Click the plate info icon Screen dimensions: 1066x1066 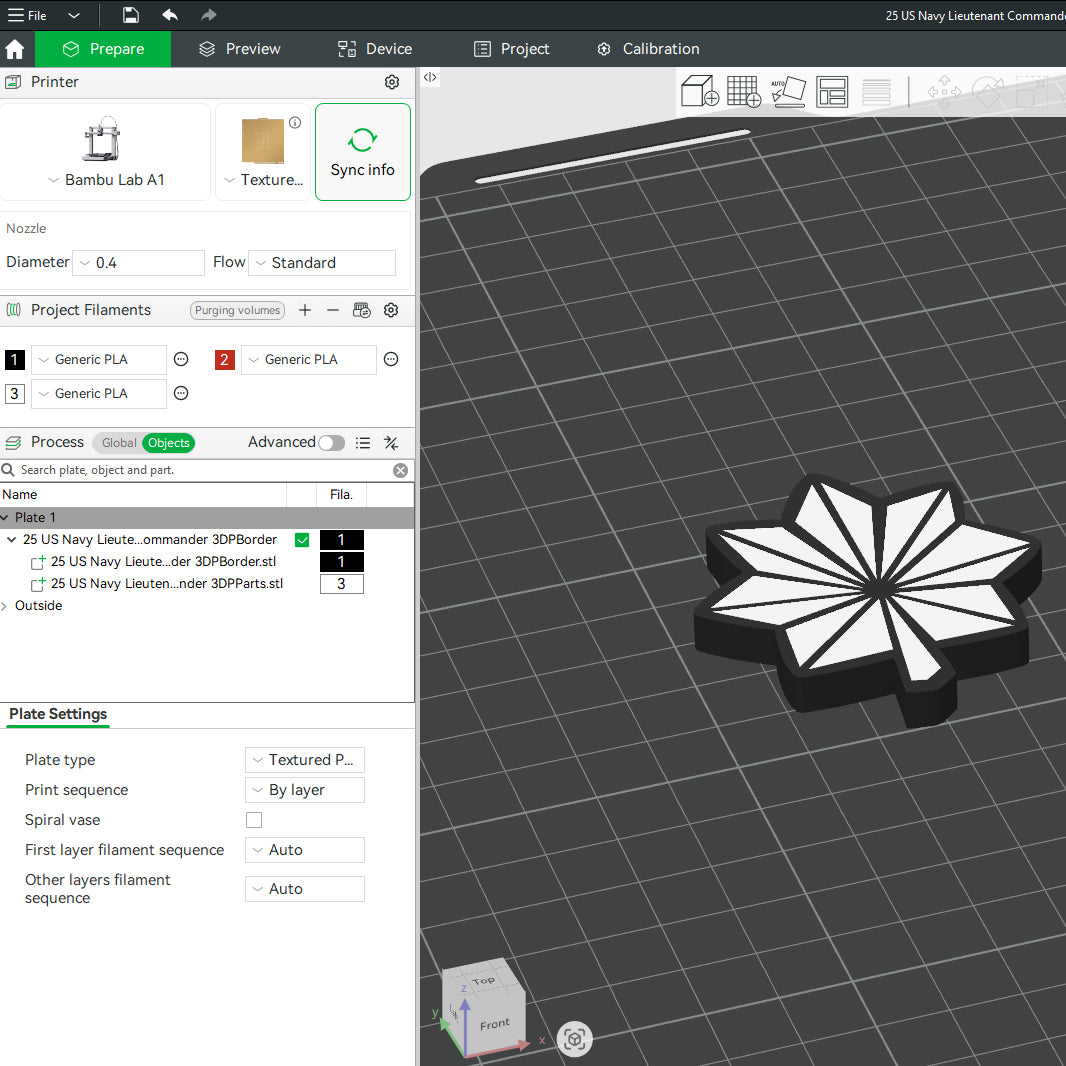(x=295, y=122)
